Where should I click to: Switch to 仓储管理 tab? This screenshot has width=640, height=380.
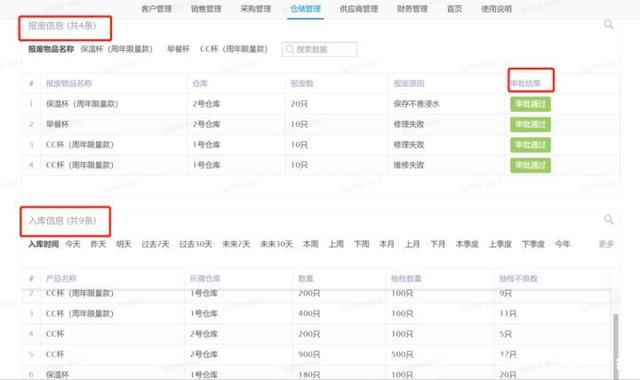click(x=305, y=9)
